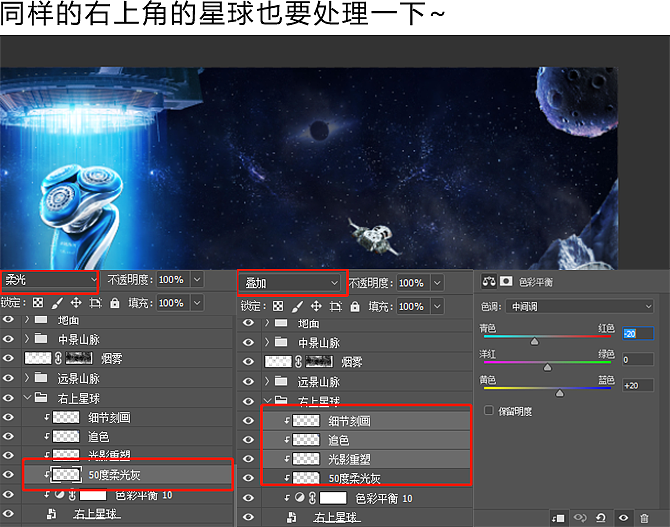Click reset adjustment arrow icon in properties

point(601,518)
